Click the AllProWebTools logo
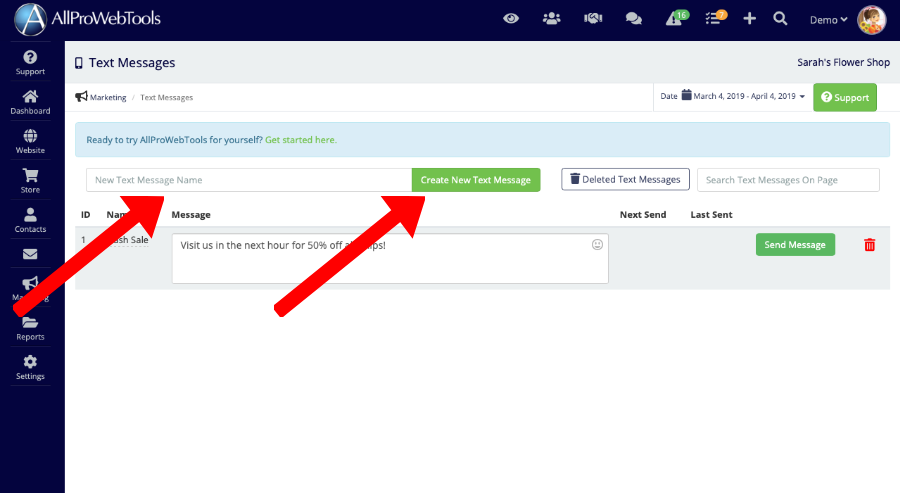 [x=87, y=19]
